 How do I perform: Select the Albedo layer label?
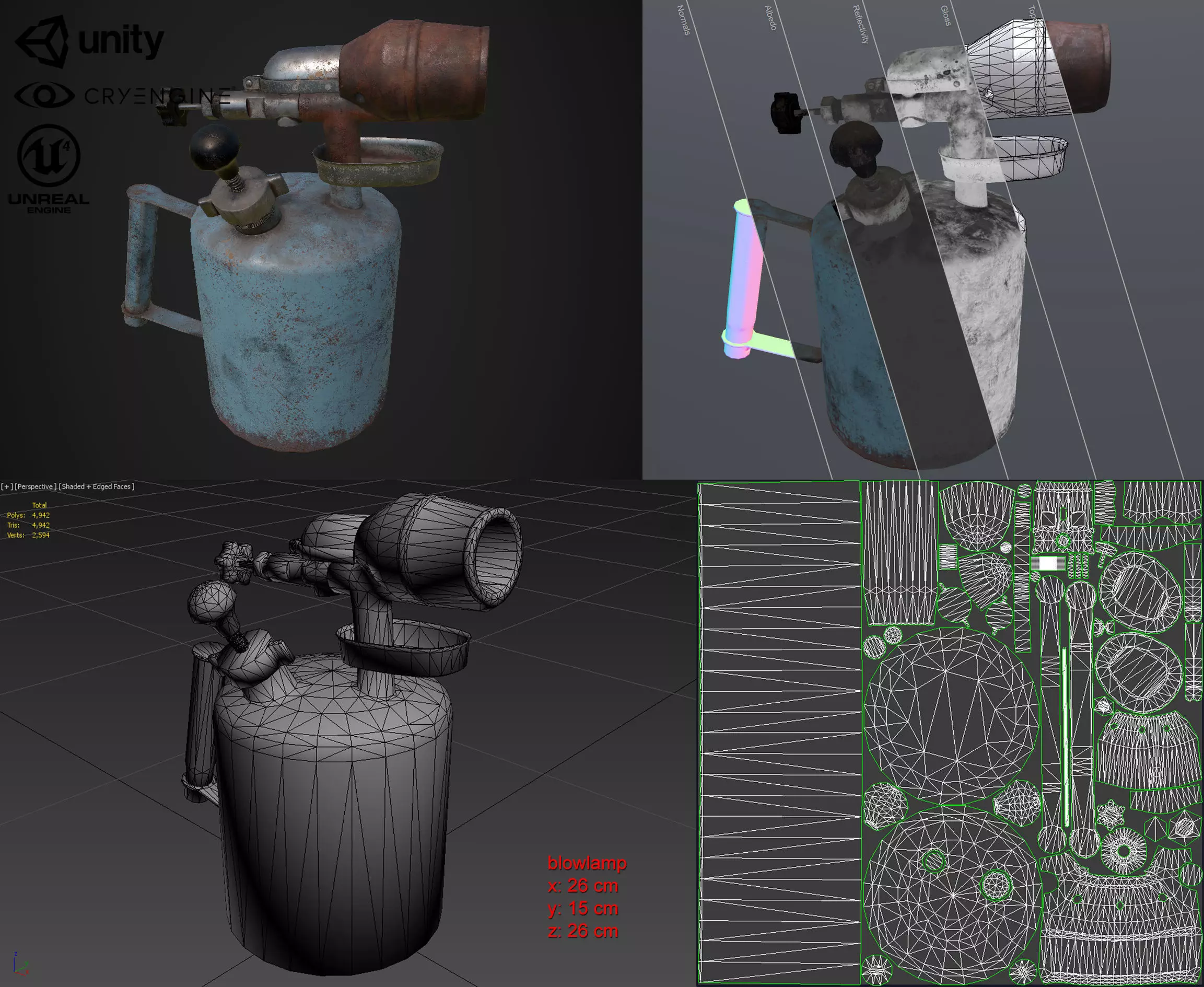point(770,18)
